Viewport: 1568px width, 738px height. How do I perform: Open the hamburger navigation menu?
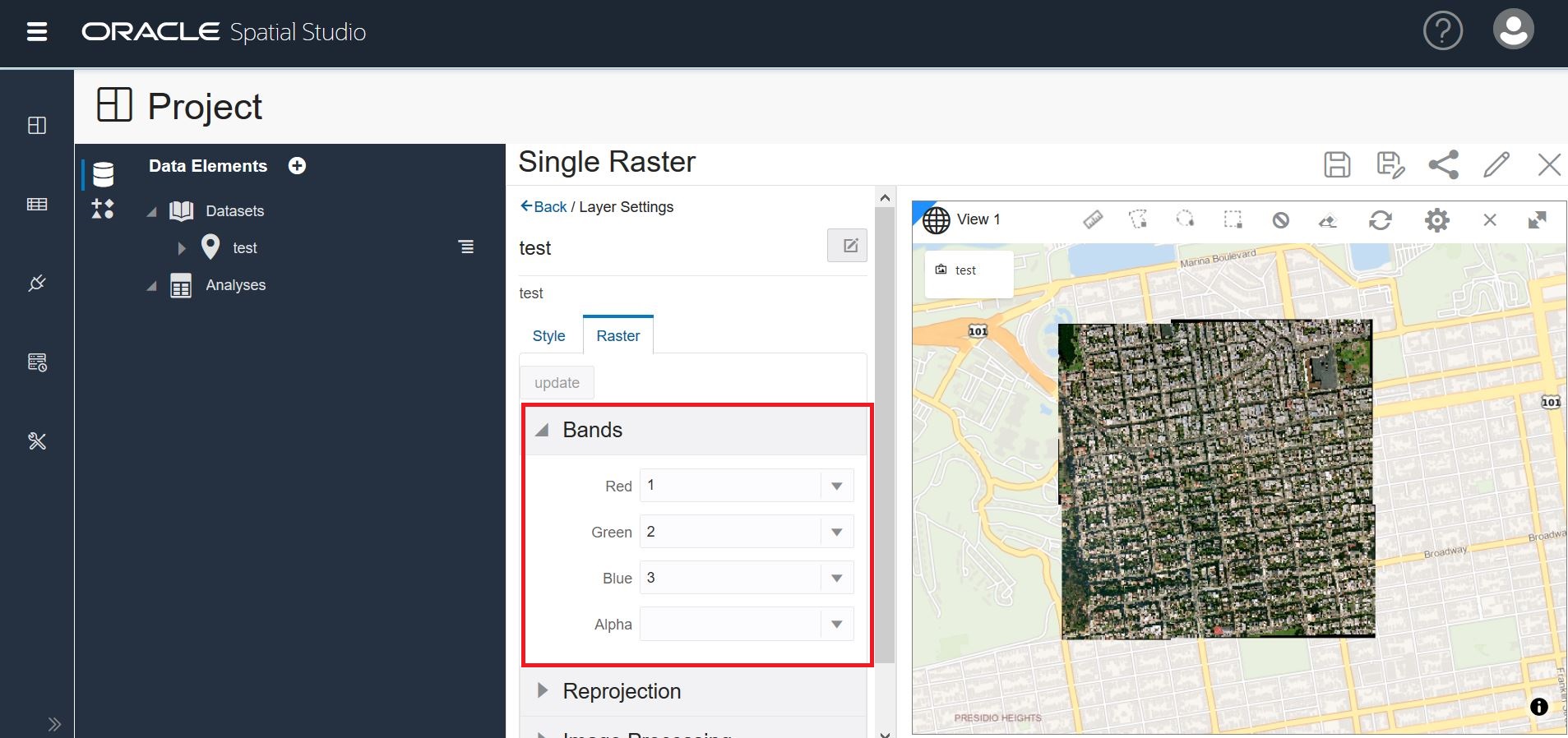pyautogui.click(x=37, y=32)
